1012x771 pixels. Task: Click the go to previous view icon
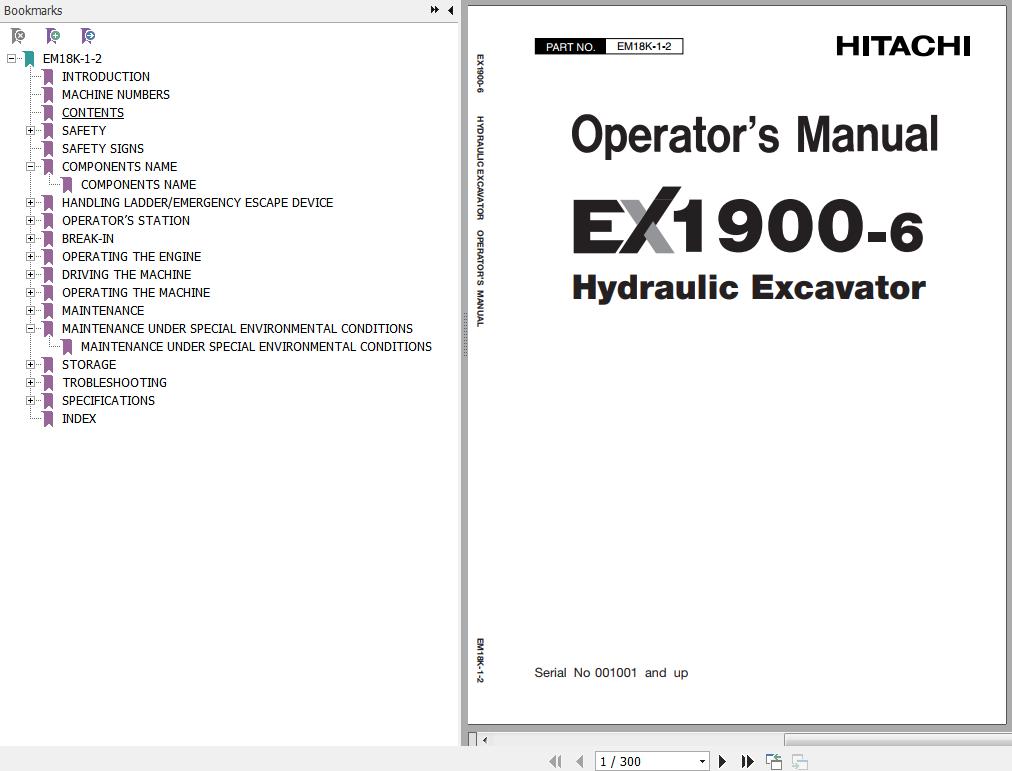[774, 761]
